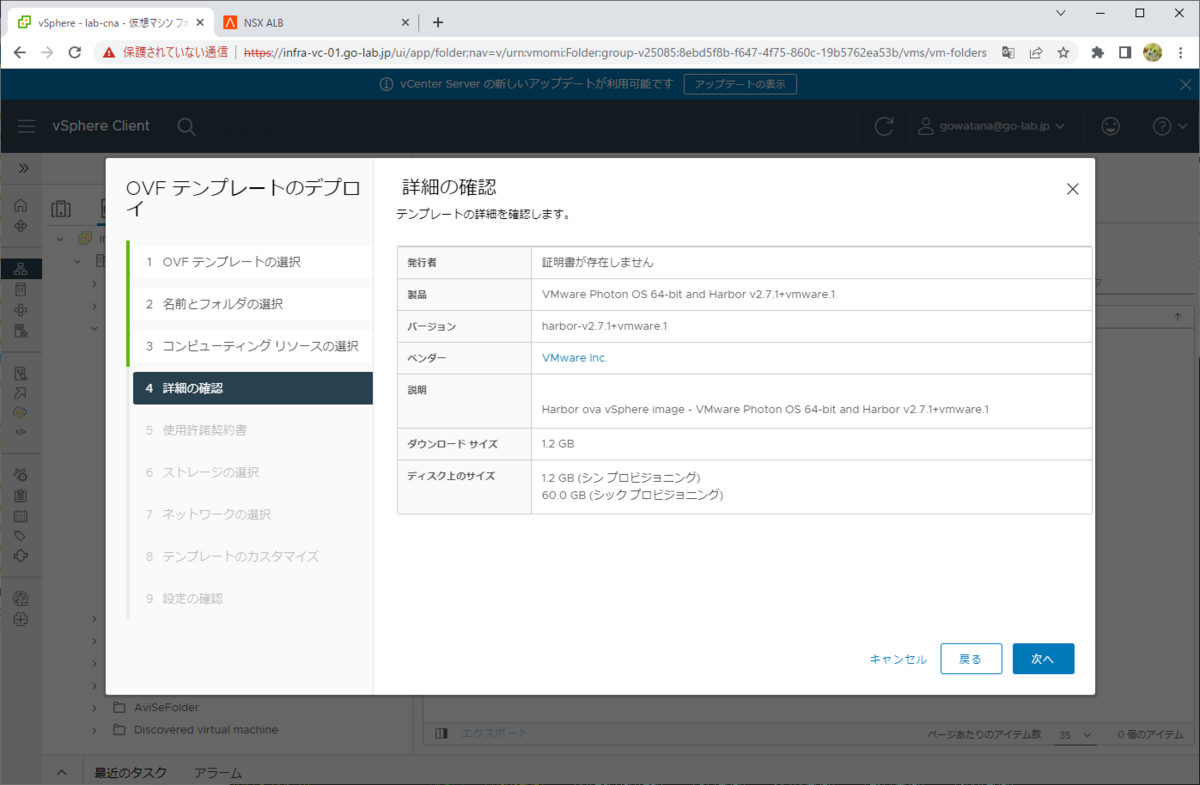Open Developer Center code icon in sidebar
Image resolution: width=1200 pixels, height=785 pixels.
pyautogui.click(x=21, y=432)
